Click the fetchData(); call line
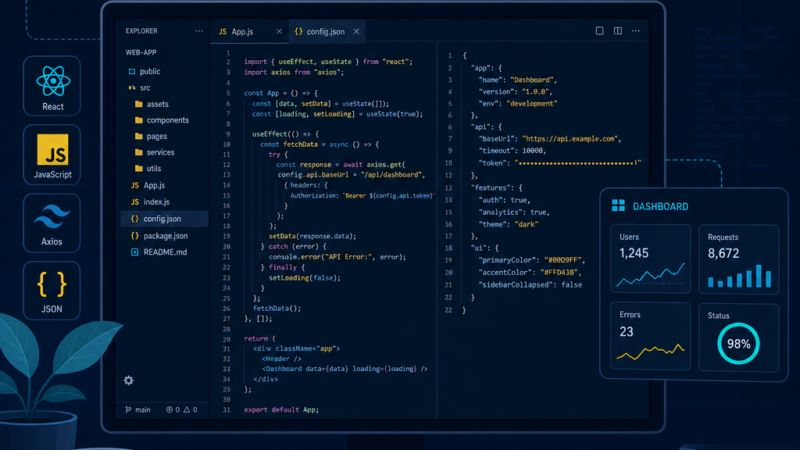 (277, 309)
